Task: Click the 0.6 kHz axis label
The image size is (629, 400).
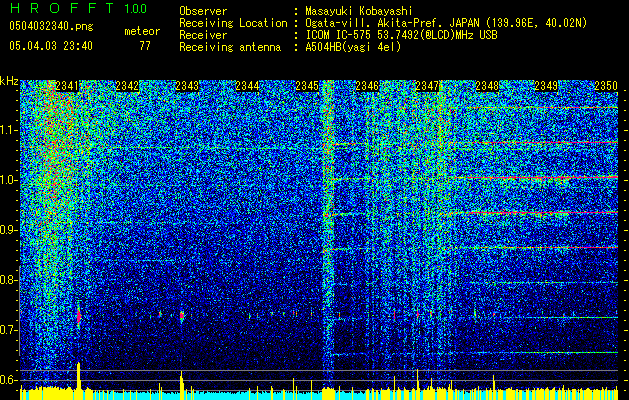Action: tap(9, 380)
